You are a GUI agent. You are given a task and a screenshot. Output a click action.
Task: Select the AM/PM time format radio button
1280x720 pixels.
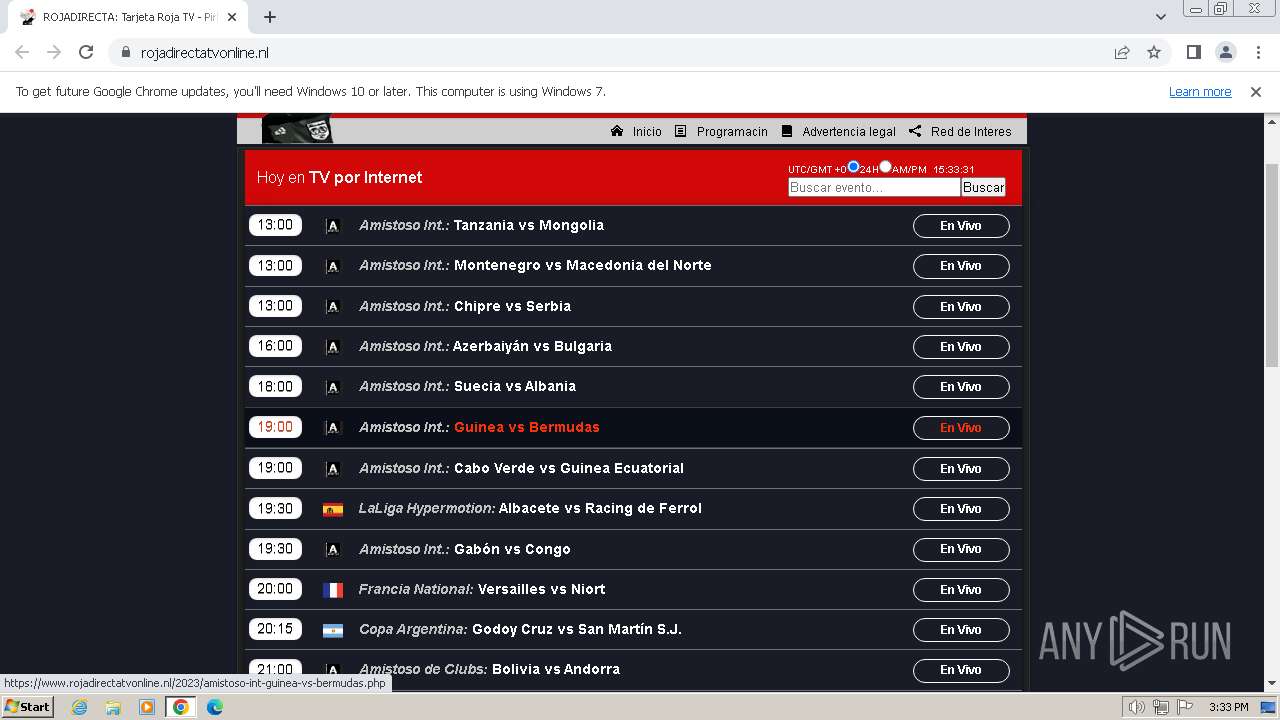point(885,167)
